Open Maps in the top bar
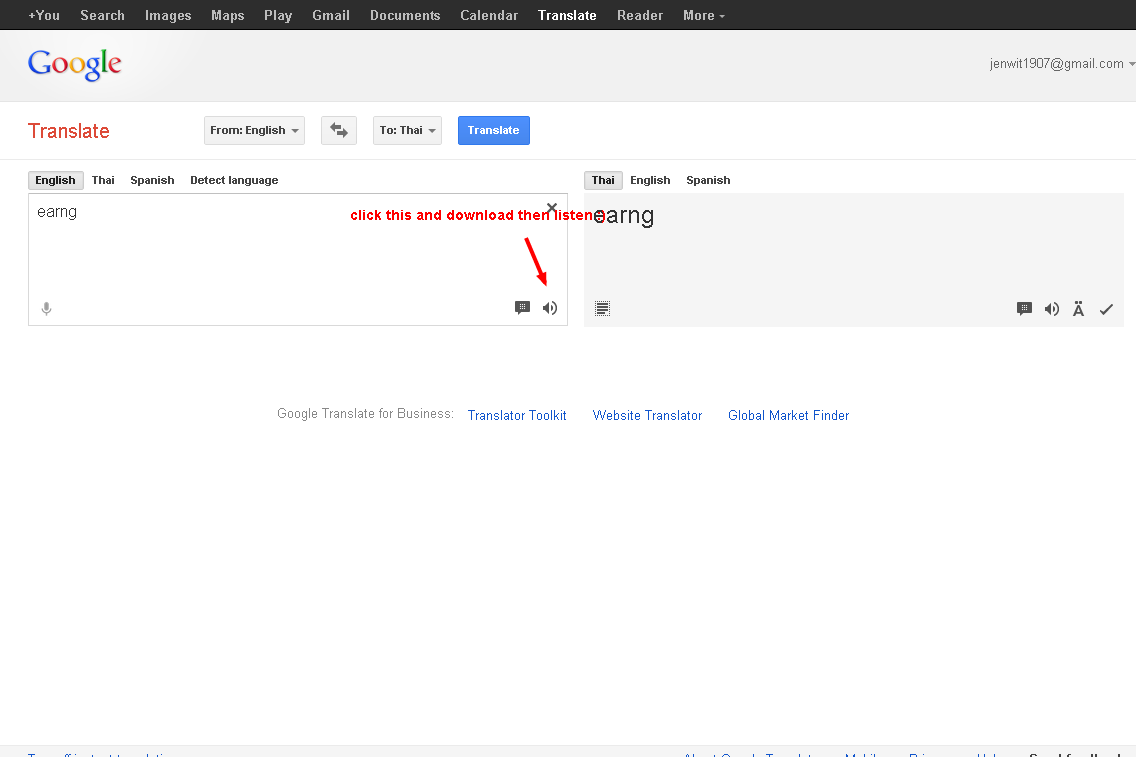Screen dimensions: 1136x757 [227, 15]
